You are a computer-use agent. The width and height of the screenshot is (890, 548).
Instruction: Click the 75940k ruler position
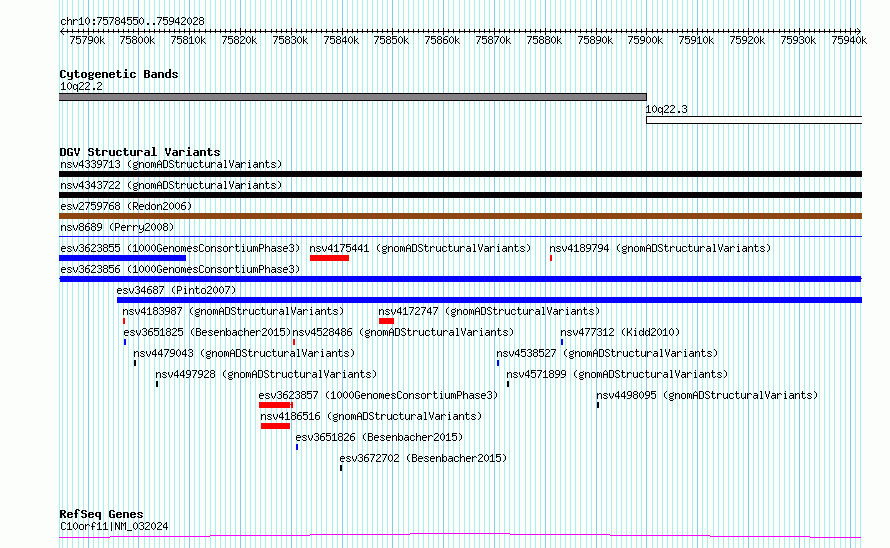pos(849,41)
